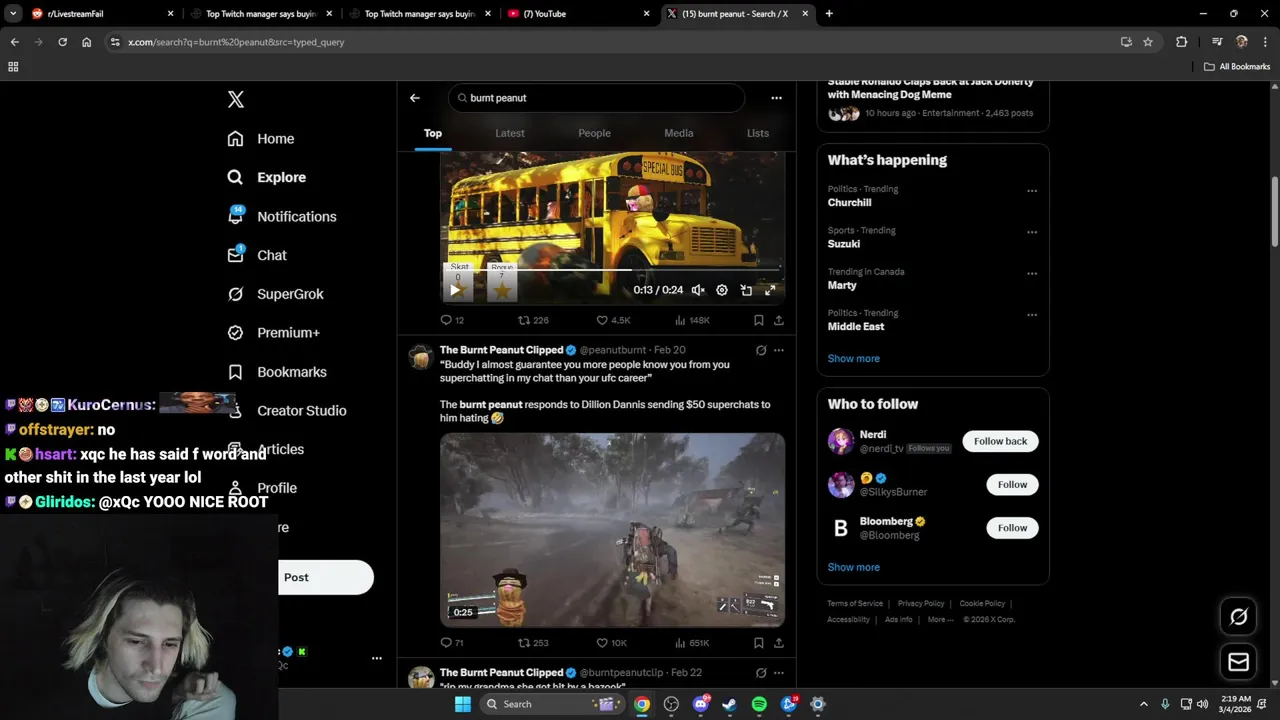1280x720 pixels.
Task: Like the post with 10K likes
Action: click(612, 643)
